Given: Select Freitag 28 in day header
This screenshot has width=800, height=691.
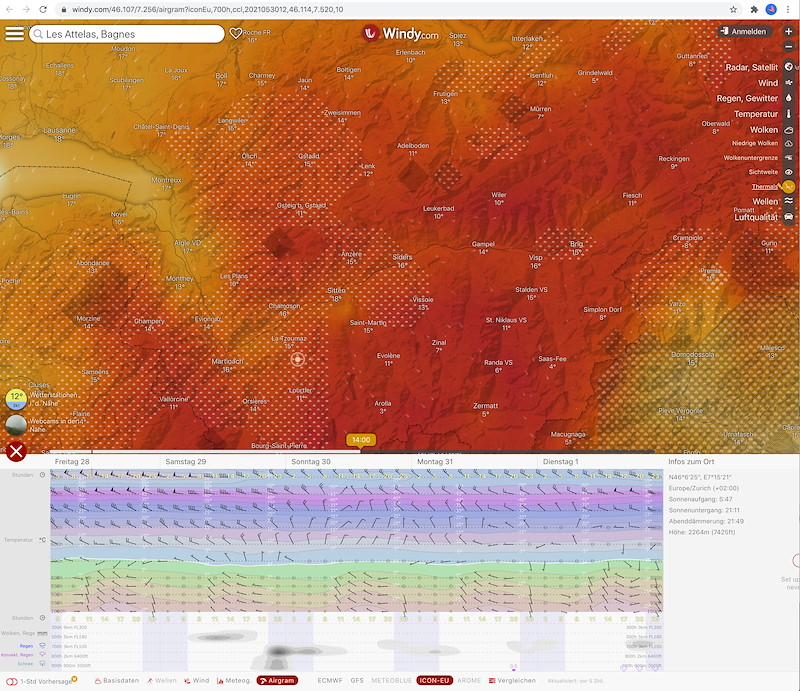Looking at the screenshot, I should coord(72,462).
